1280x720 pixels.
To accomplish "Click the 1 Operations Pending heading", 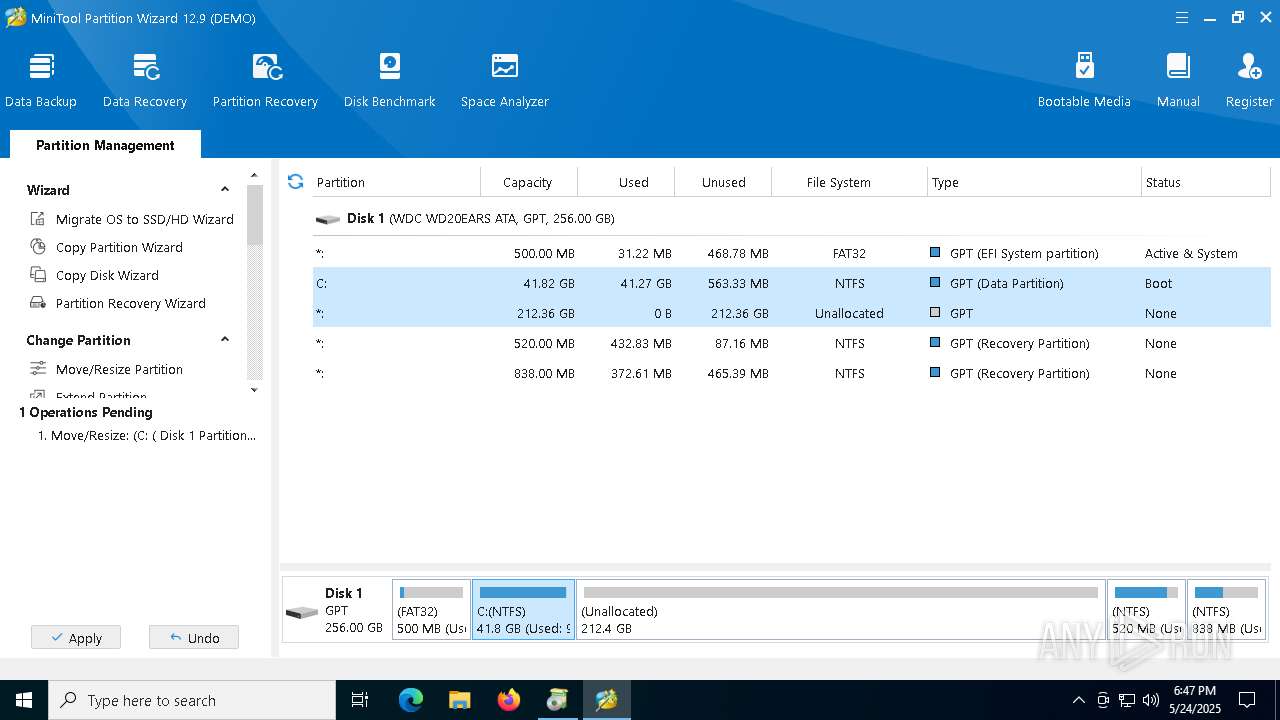I will (86, 412).
